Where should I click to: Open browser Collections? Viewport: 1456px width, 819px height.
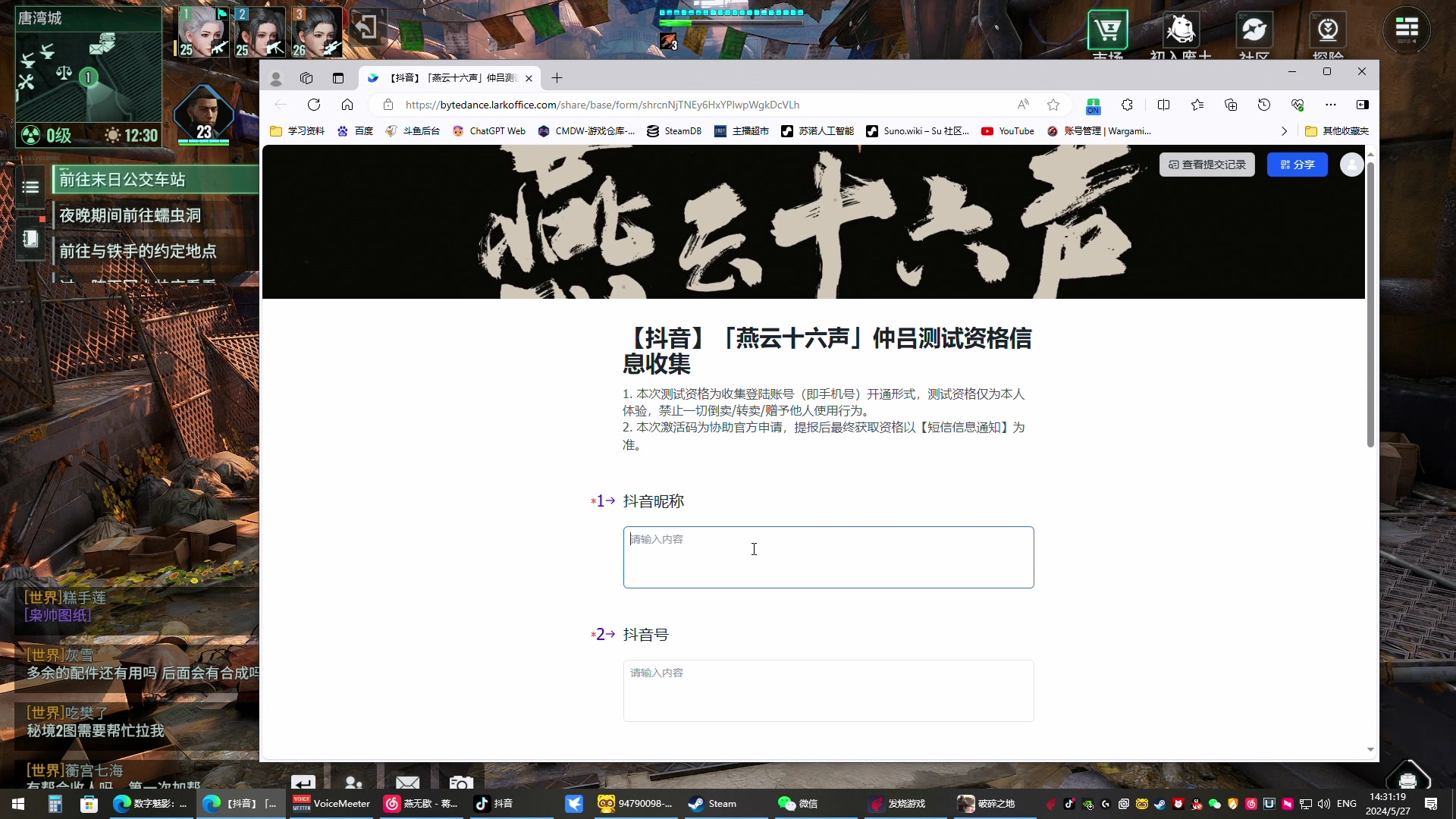click(x=1231, y=105)
